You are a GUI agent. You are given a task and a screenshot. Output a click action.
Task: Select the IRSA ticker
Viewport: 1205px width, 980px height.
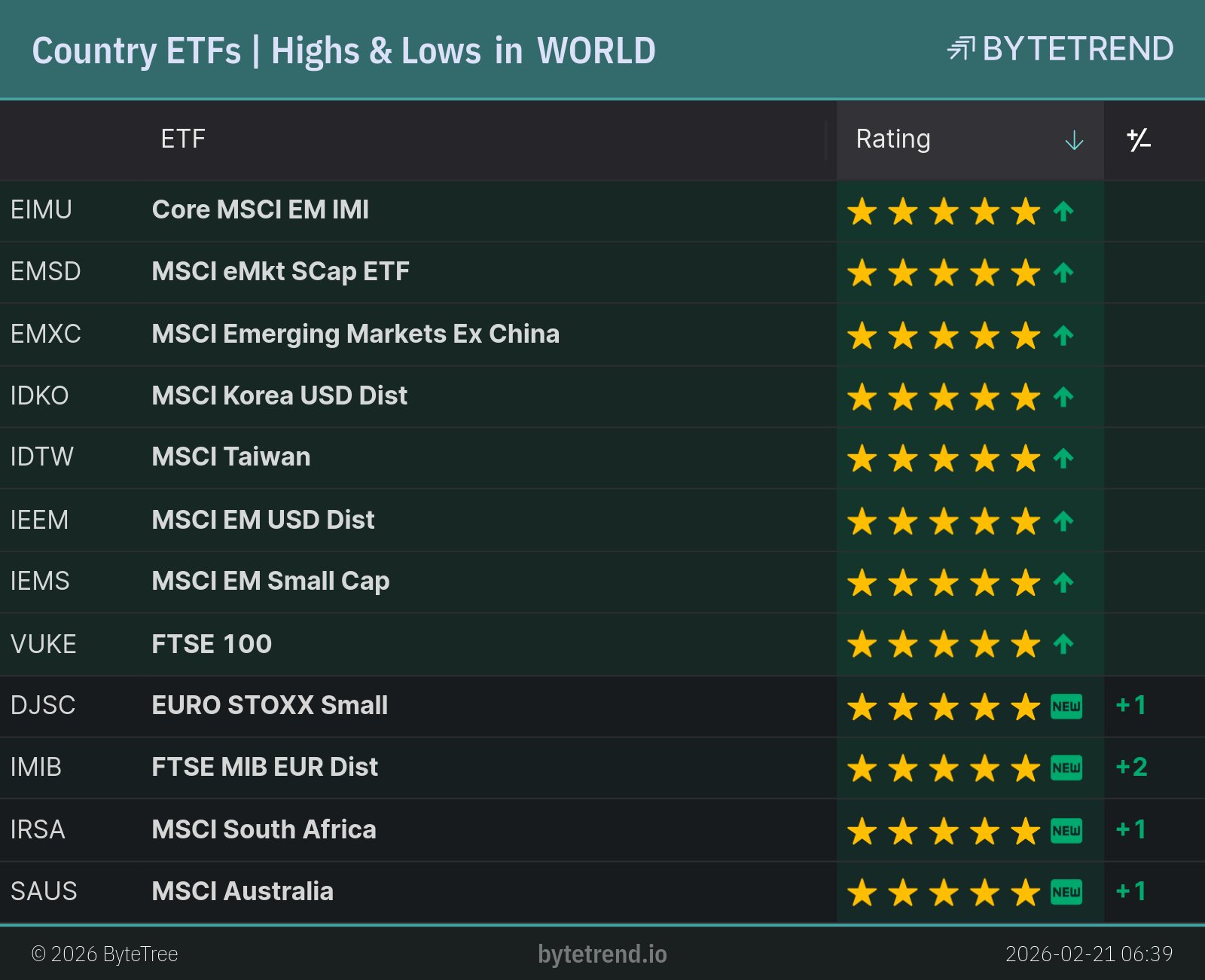pyautogui.click(x=38, y=829)
